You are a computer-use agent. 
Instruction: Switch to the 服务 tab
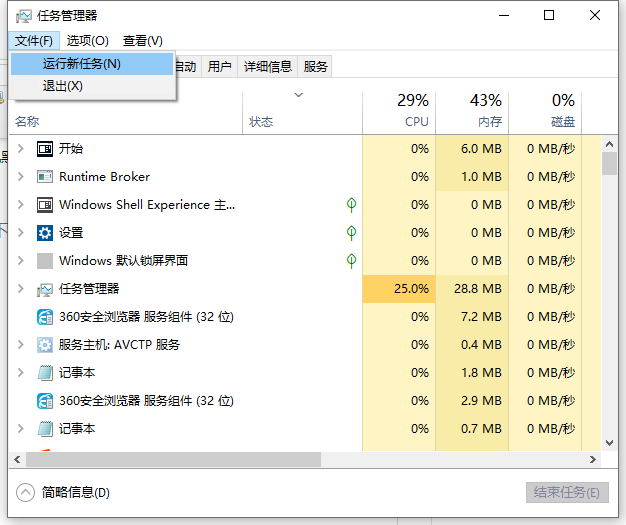coord(316,67)
